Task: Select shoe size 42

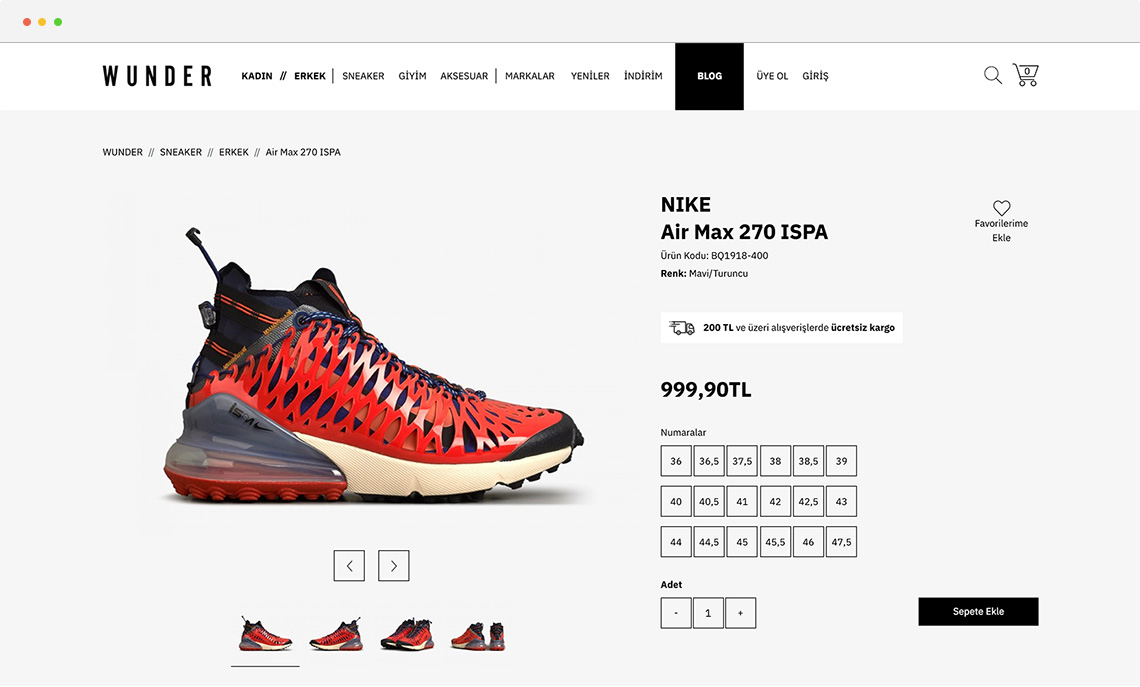Action: click(775, 502)
